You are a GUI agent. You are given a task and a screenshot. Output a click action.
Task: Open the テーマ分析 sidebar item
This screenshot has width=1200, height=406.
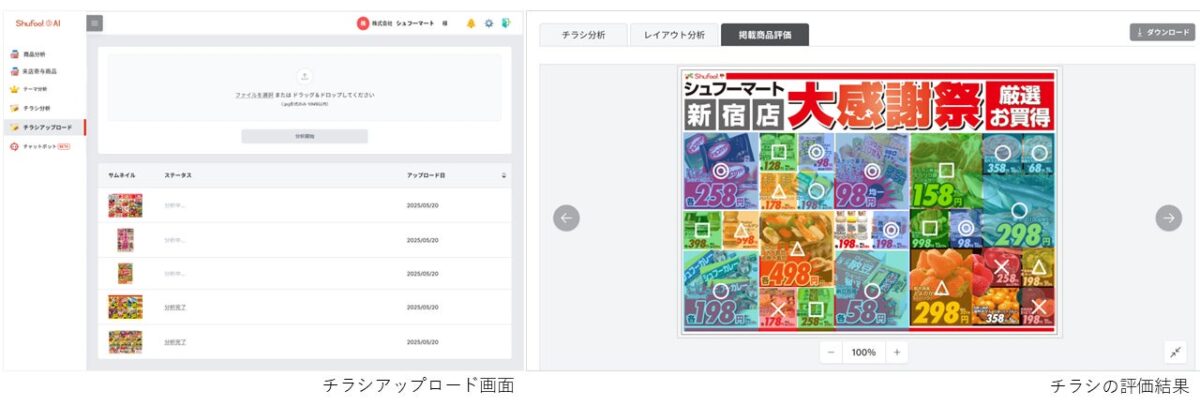pyautogui.click(x=35, y=90)
